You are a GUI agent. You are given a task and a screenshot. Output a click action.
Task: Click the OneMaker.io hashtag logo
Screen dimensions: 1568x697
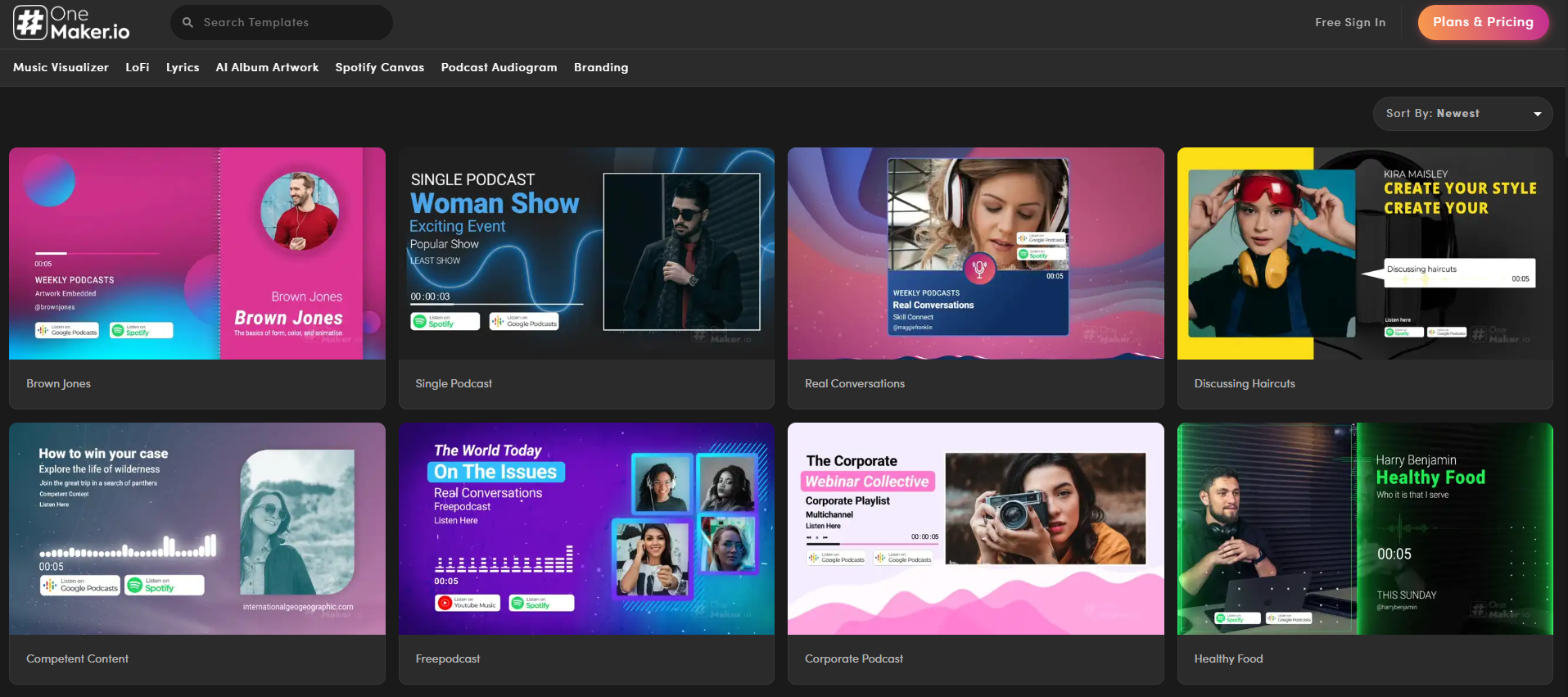point(71,23)
